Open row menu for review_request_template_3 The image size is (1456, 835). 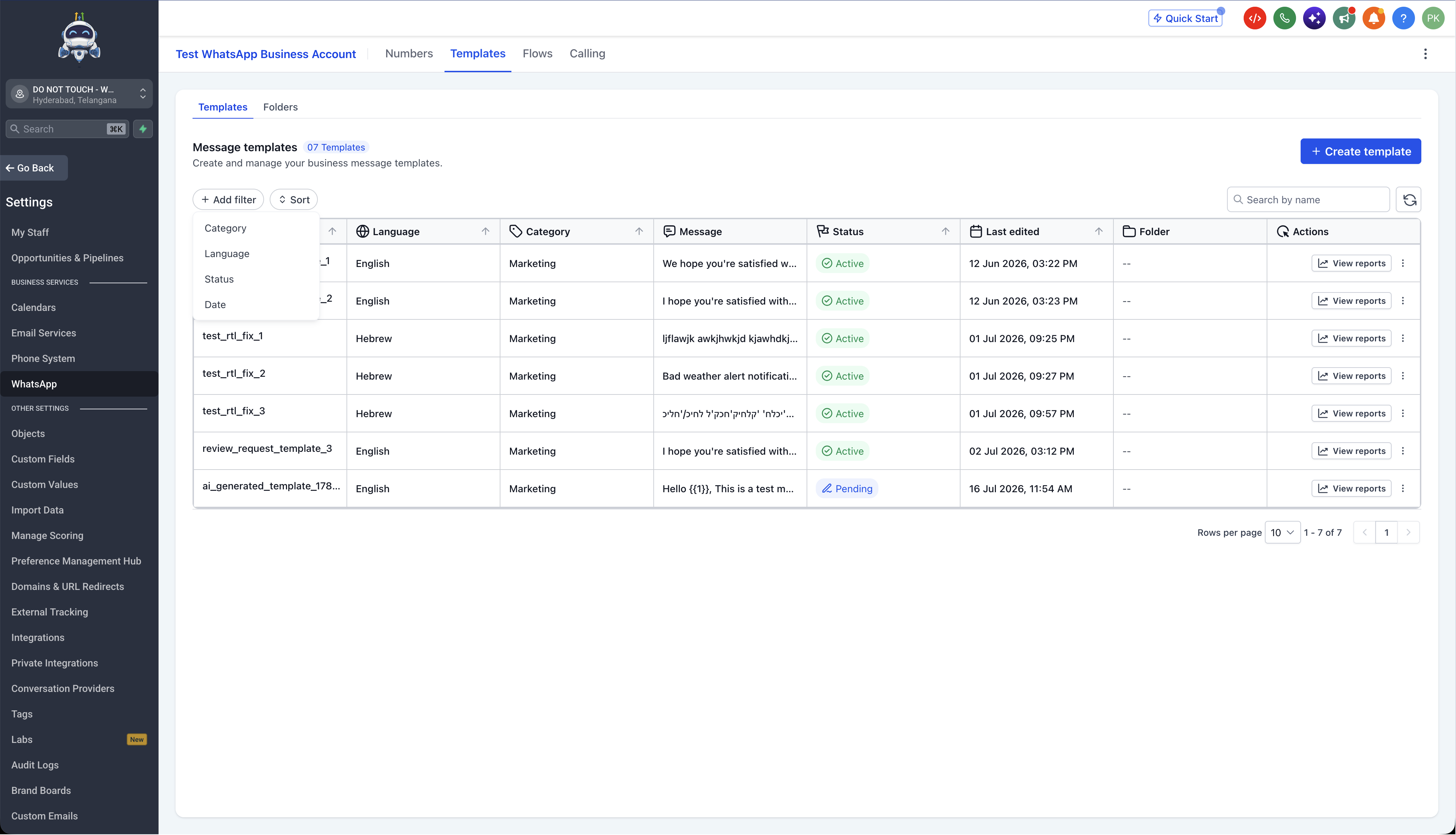coord(1403,451)
